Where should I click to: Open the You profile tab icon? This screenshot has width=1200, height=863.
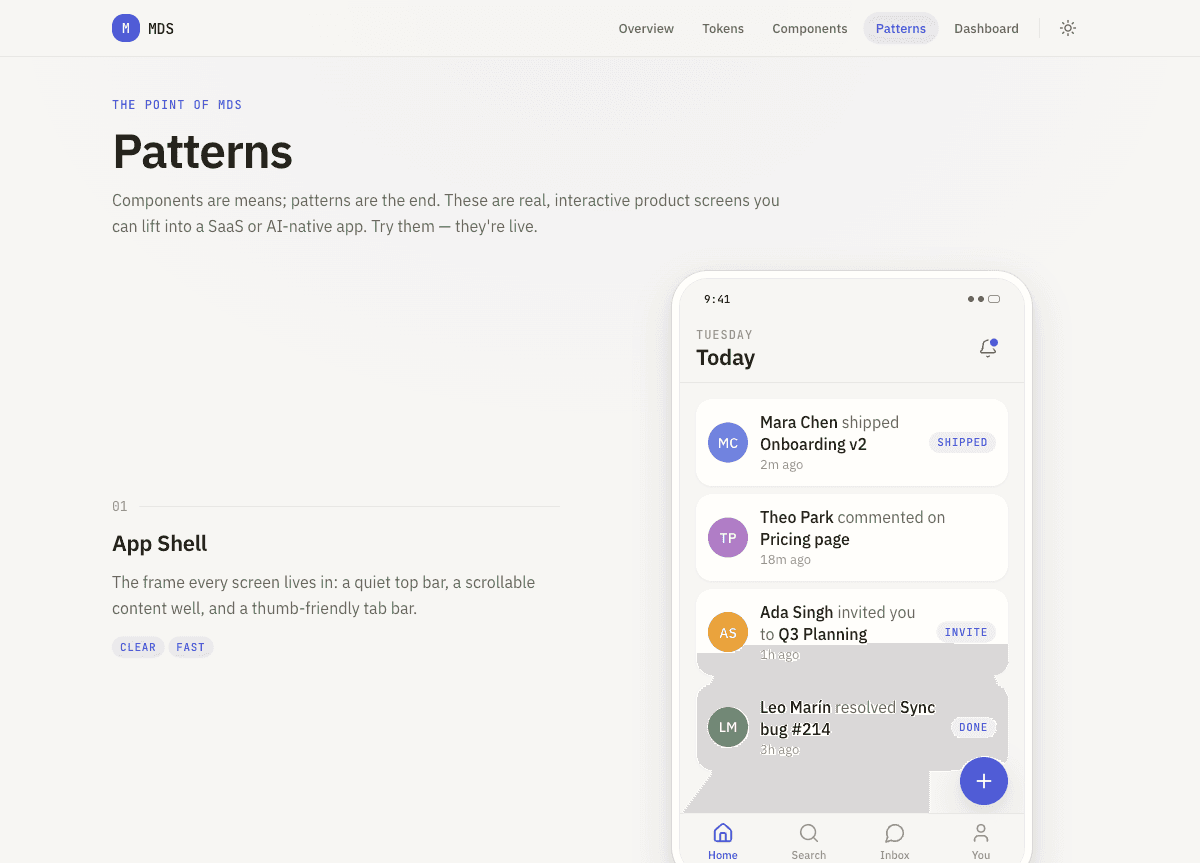point(981,833)
